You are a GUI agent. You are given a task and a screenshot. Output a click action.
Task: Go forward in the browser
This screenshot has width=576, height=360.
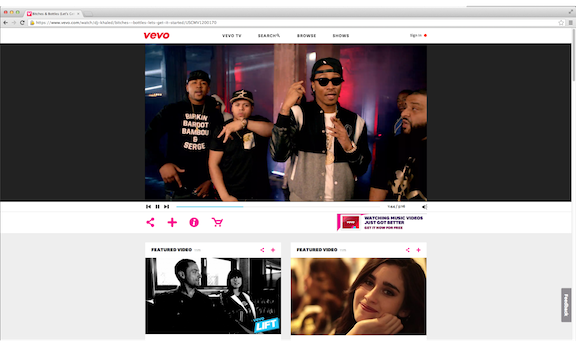click(x=14, y=22)
